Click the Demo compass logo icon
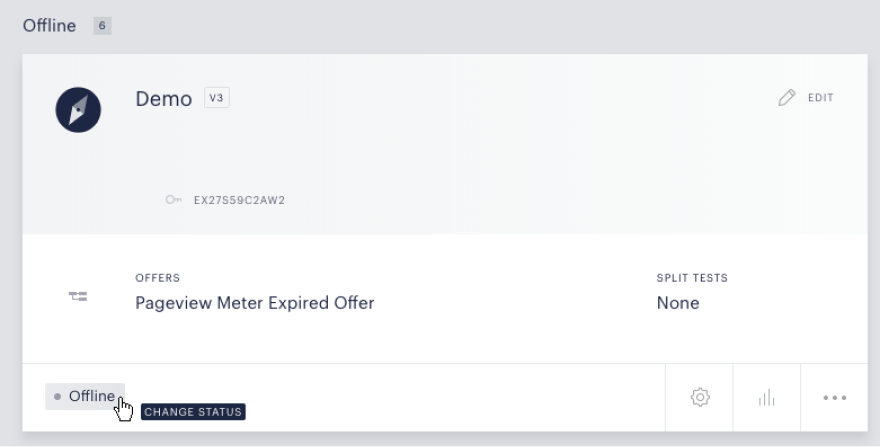 [78, 110]
